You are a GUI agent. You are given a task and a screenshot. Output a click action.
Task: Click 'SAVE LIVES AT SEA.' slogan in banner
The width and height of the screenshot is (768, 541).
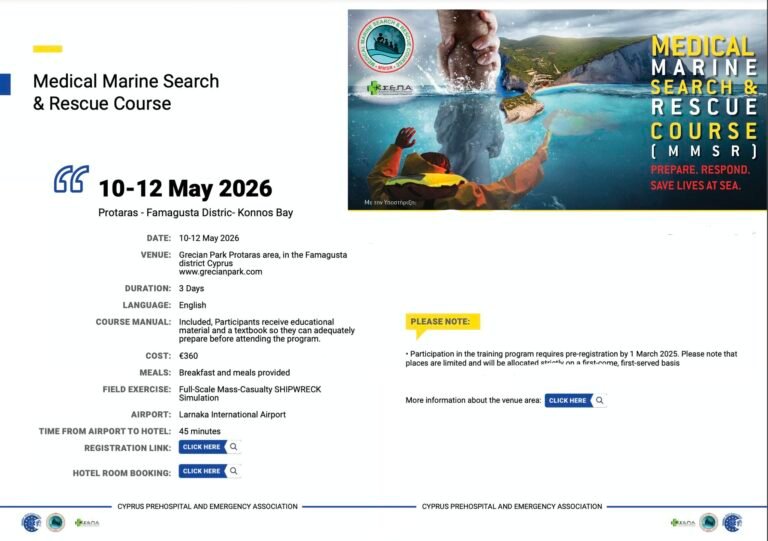click(696, 186)
